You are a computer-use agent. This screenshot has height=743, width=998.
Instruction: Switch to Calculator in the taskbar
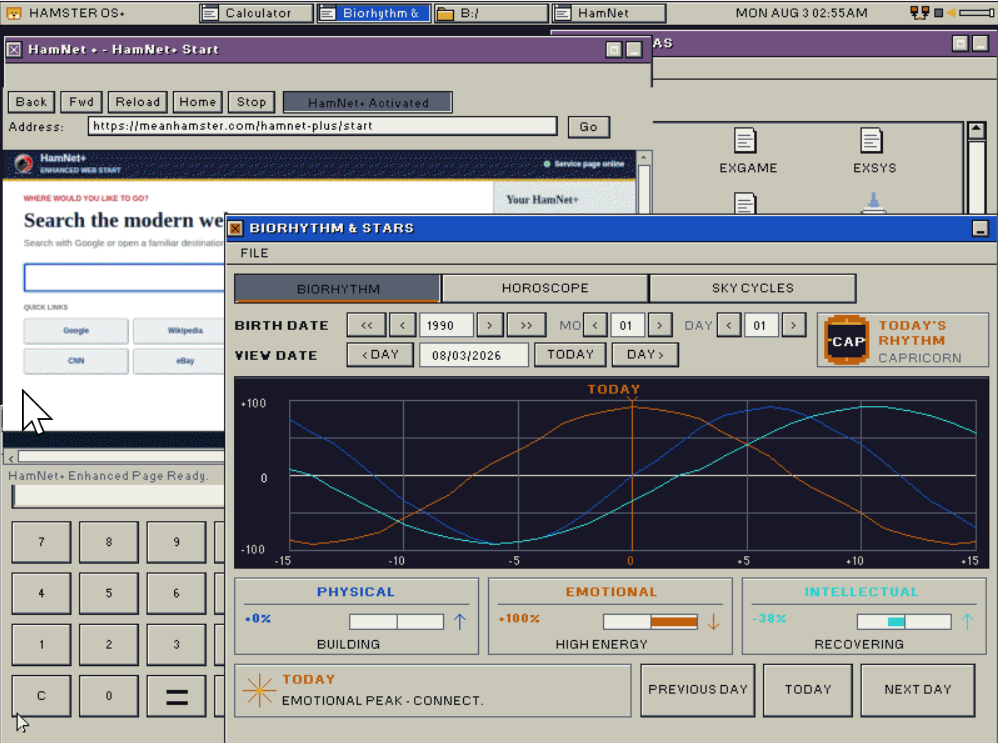257,13
